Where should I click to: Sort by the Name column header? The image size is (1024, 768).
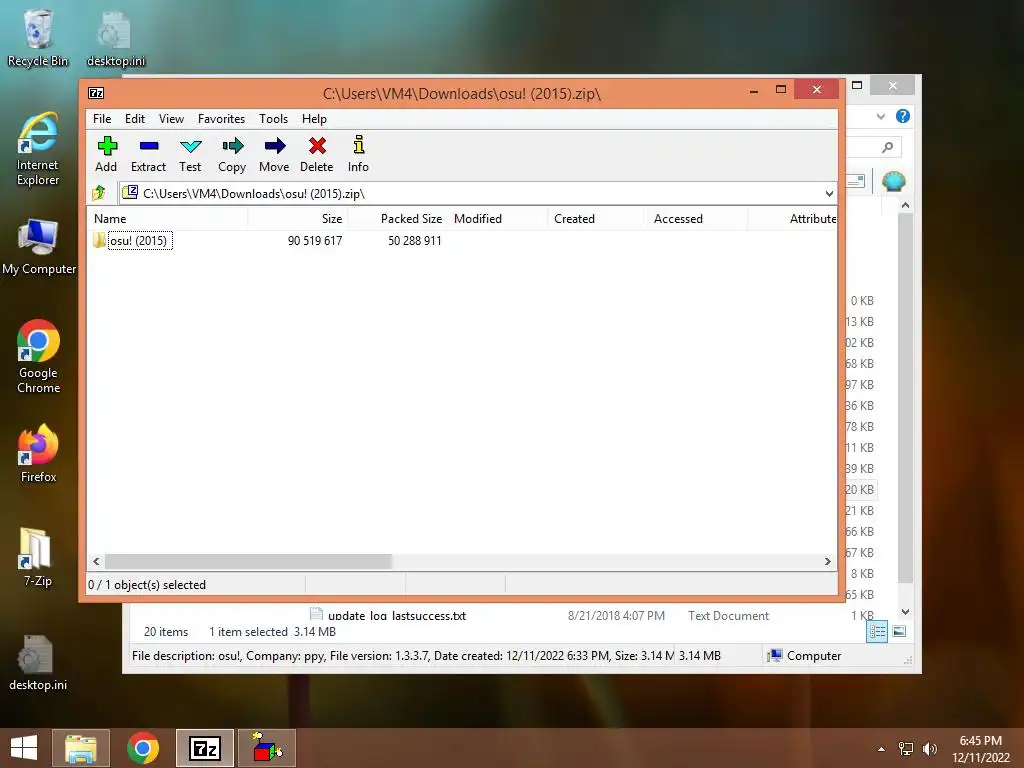168,219
